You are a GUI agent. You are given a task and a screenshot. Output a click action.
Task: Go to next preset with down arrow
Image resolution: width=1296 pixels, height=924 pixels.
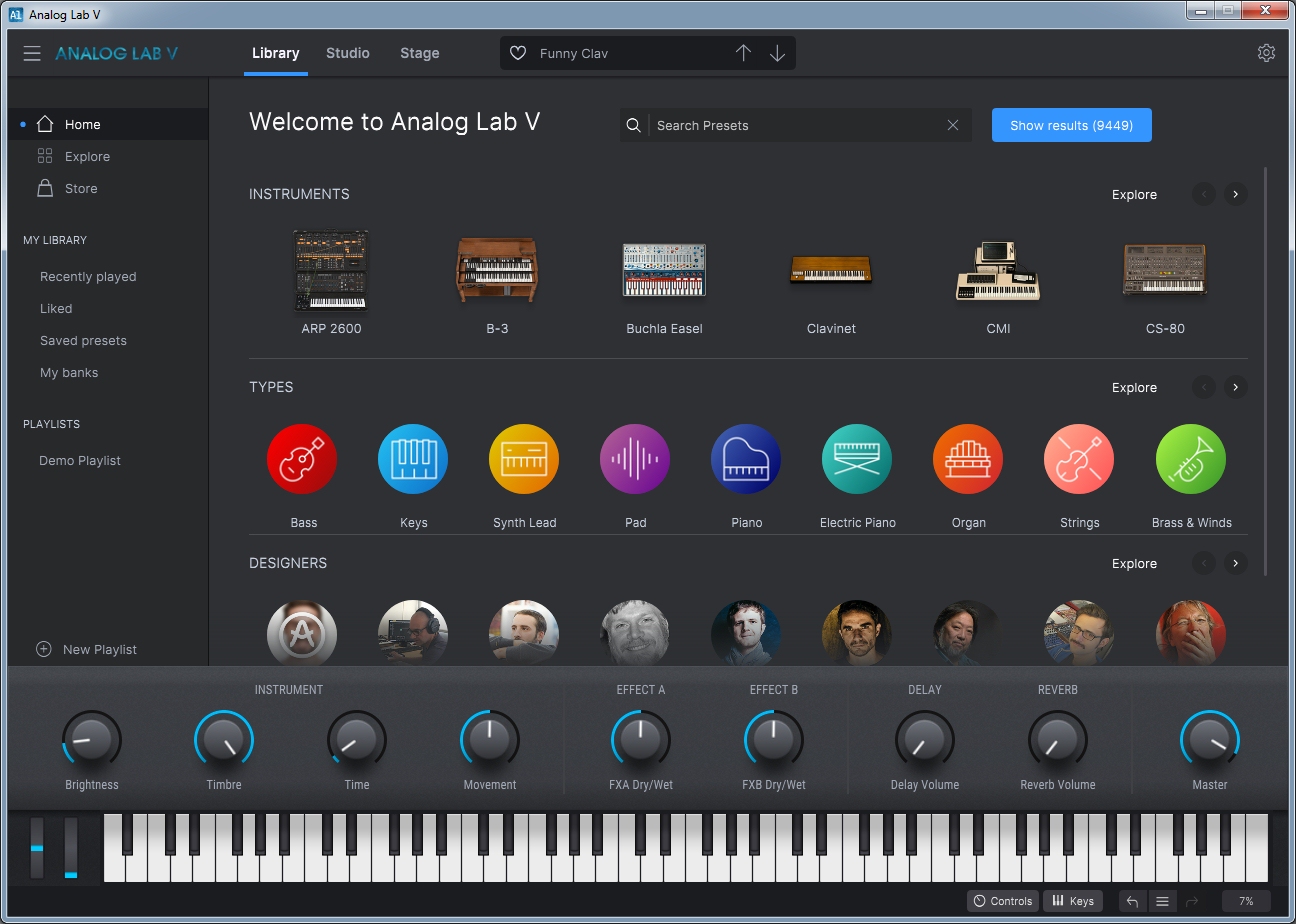coord(777,54)
